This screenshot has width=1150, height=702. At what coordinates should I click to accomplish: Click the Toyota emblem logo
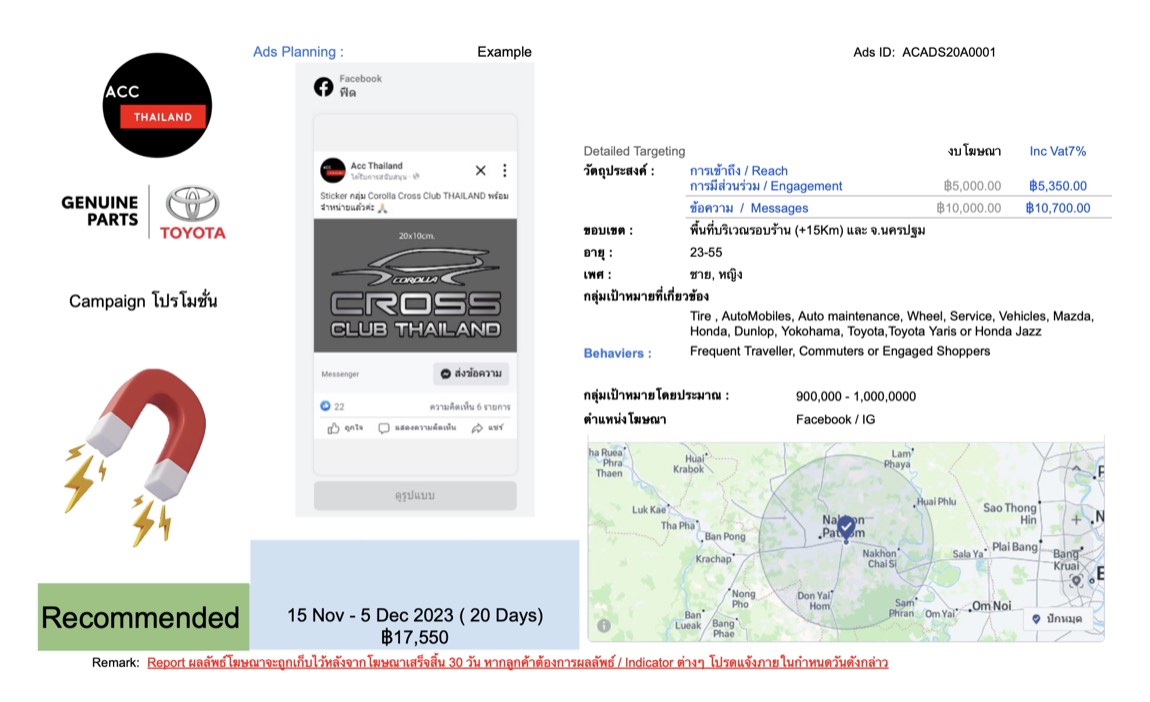(192, 203)
